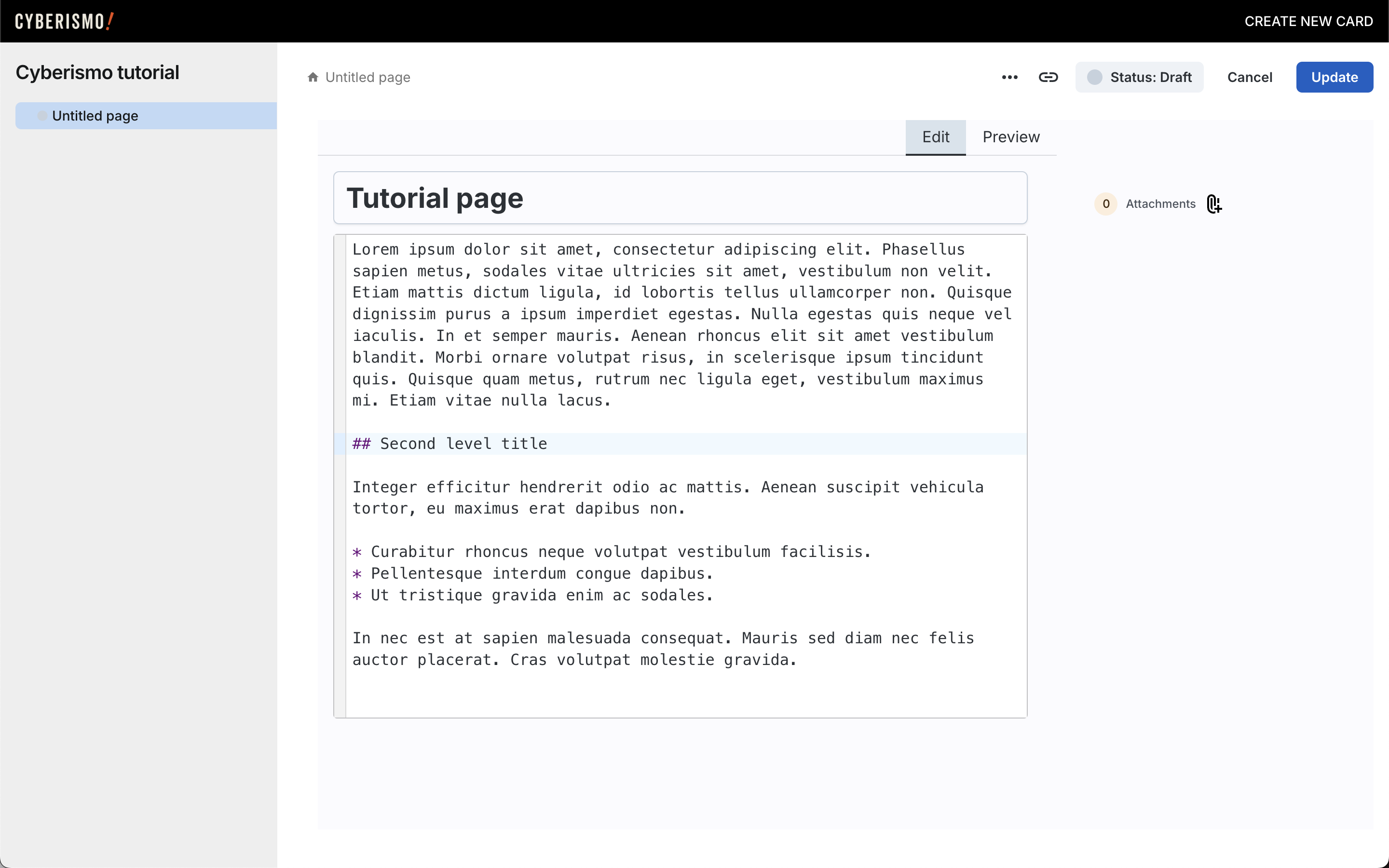Screen dimensions: 1389x868
Task: Click the add attachment paperclip icon
Action: click(x=1214, y=204)
